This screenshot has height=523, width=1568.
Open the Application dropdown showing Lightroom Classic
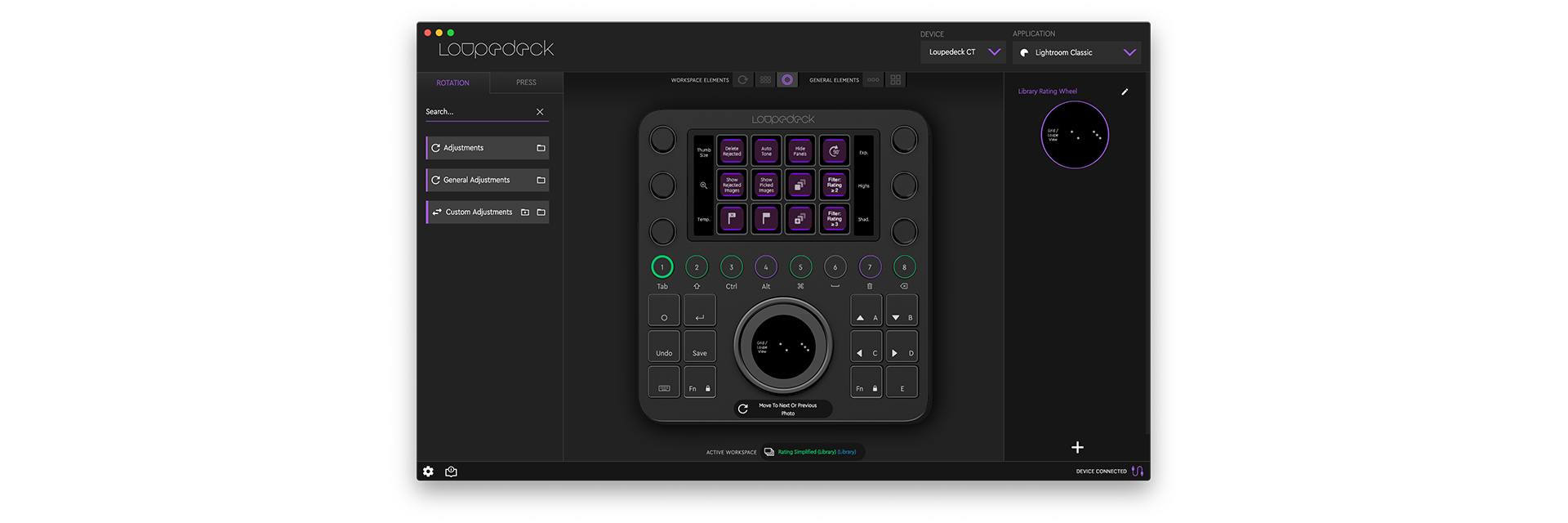[x=1076, y=52]
